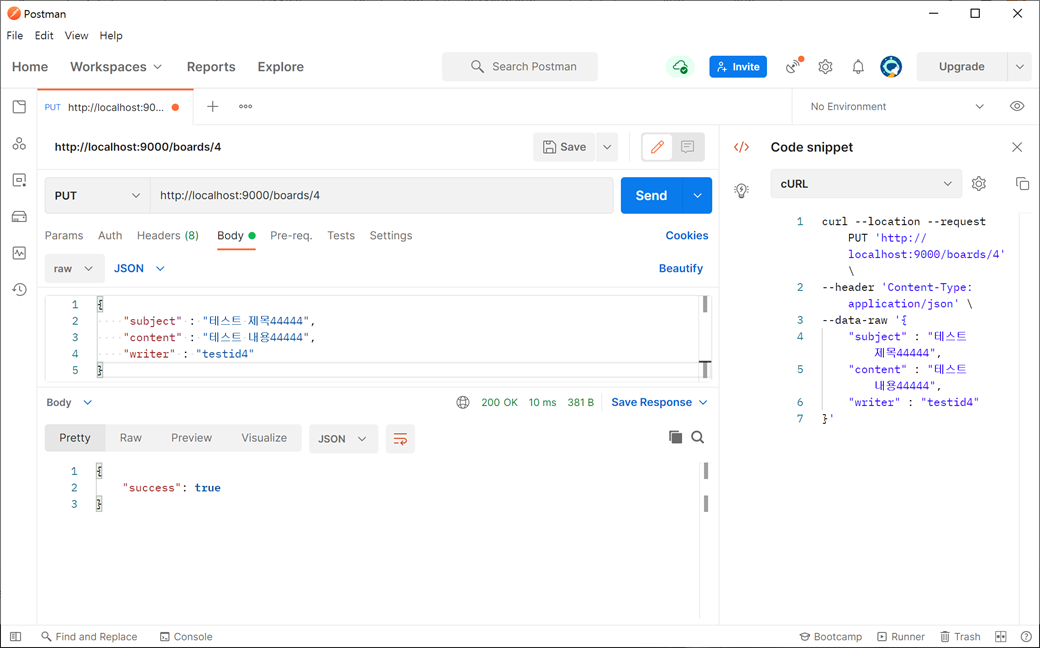Open notifications bell icon
The image size is (1040, 648).
tap(858, 66)
